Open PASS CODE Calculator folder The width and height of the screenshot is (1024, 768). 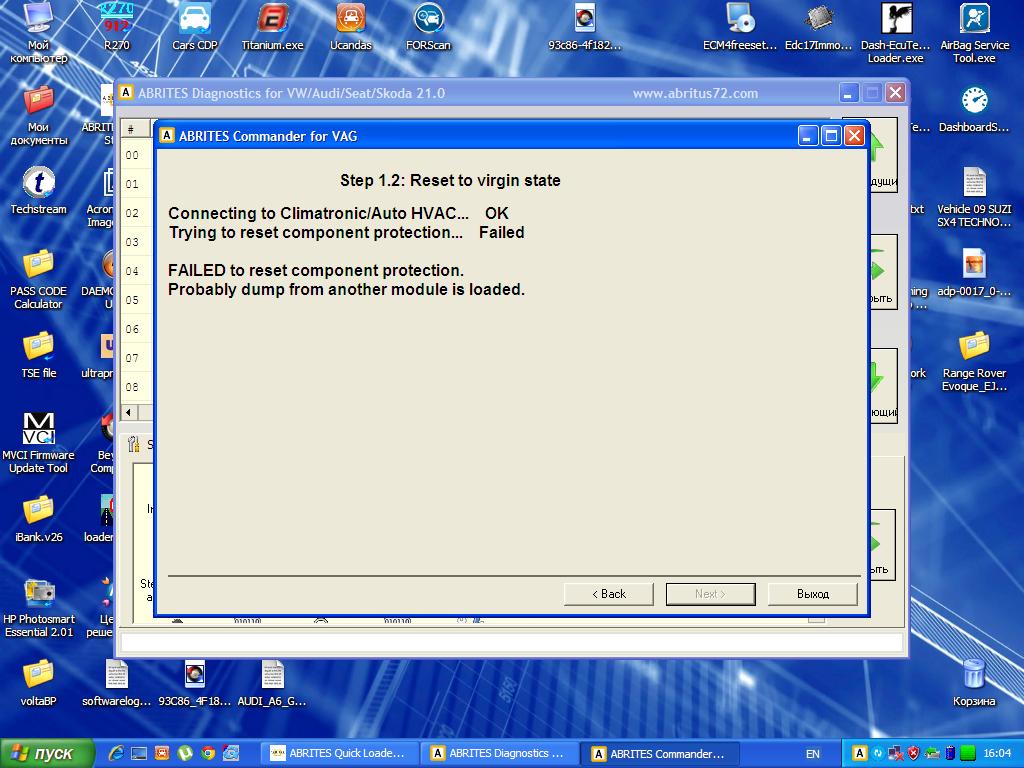pos(39,280)
